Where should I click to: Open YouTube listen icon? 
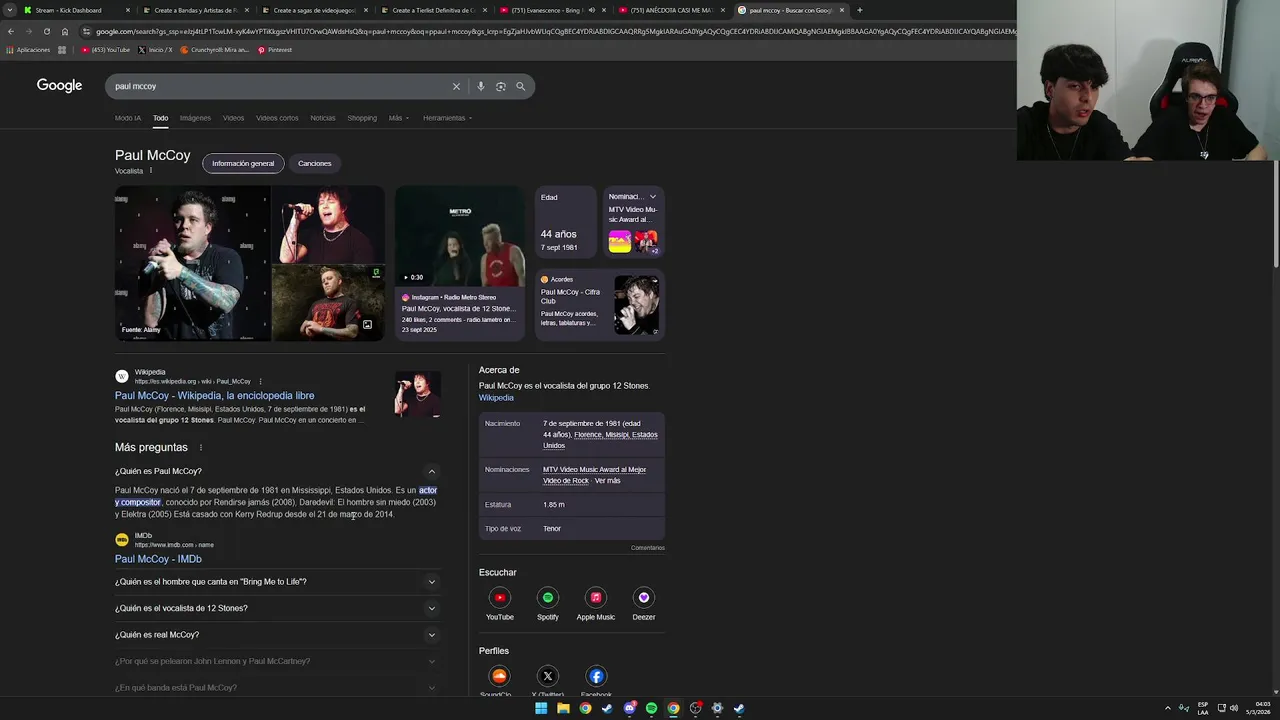(x=500, y=598)
